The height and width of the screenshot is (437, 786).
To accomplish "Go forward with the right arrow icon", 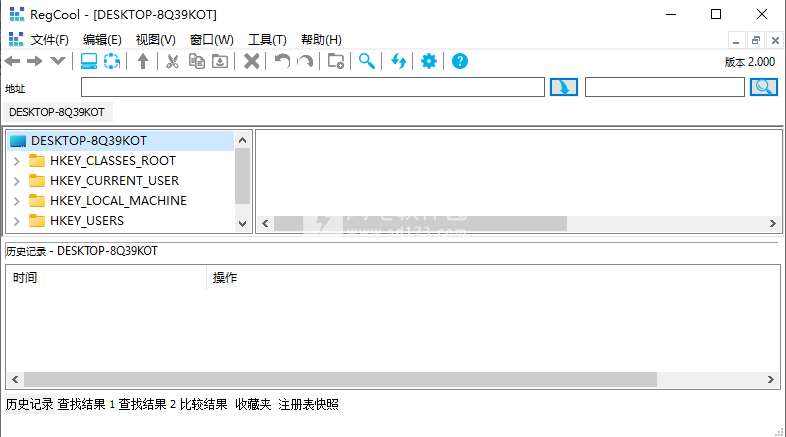I will (35, 61).
